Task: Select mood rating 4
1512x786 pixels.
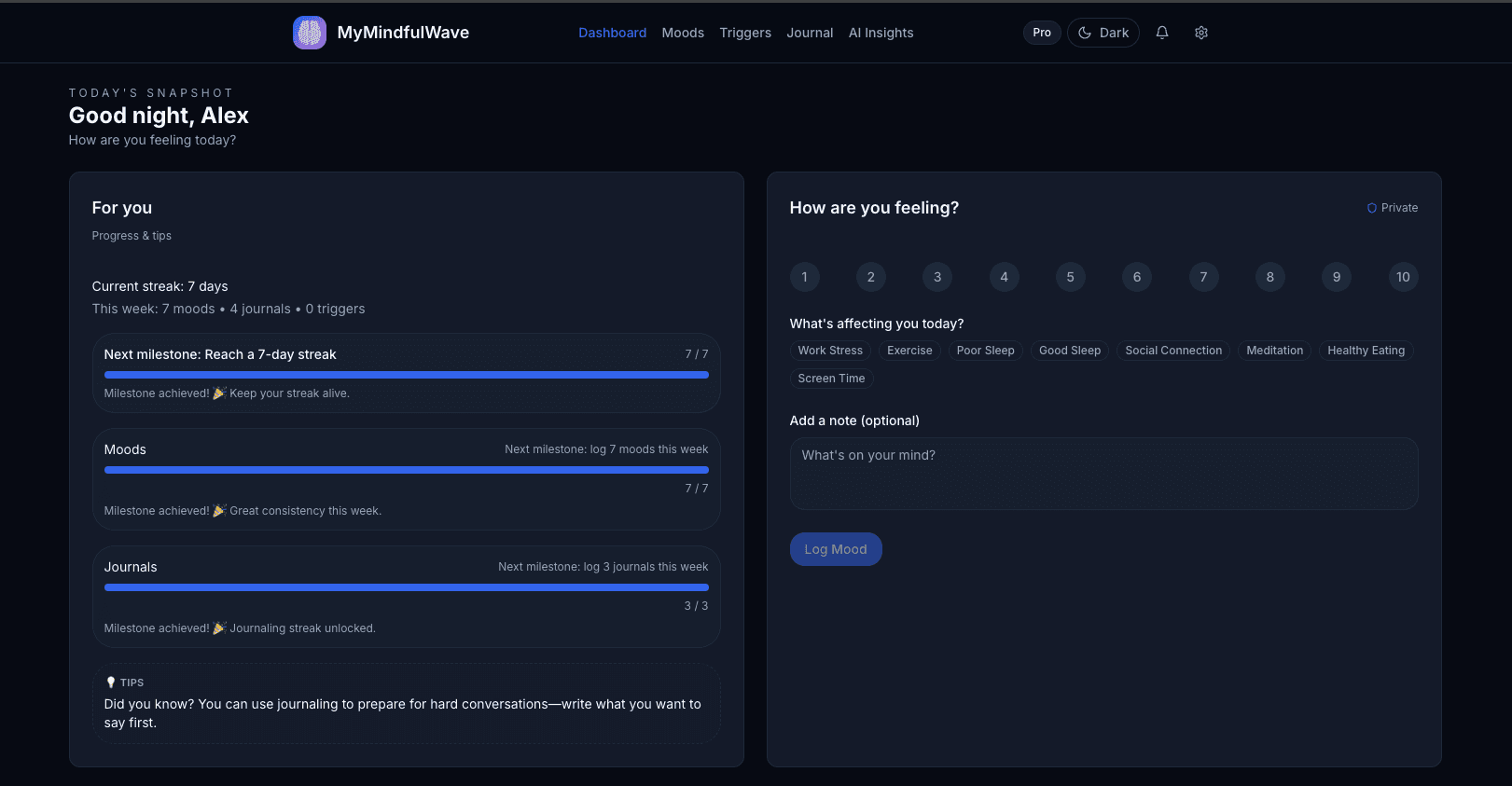Action: coord(1005,277)
